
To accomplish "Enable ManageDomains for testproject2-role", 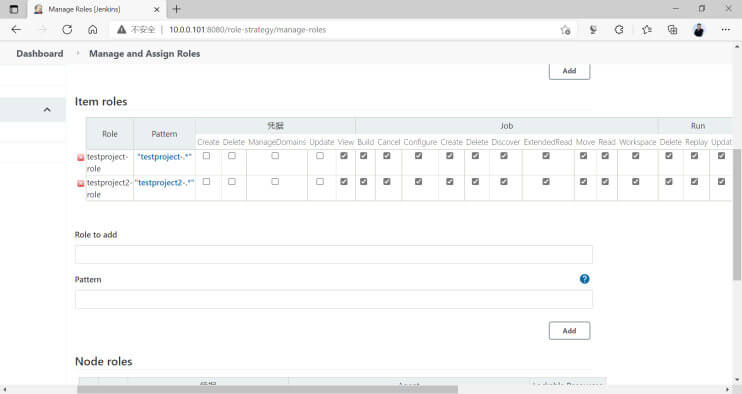I will coord(275,182).
